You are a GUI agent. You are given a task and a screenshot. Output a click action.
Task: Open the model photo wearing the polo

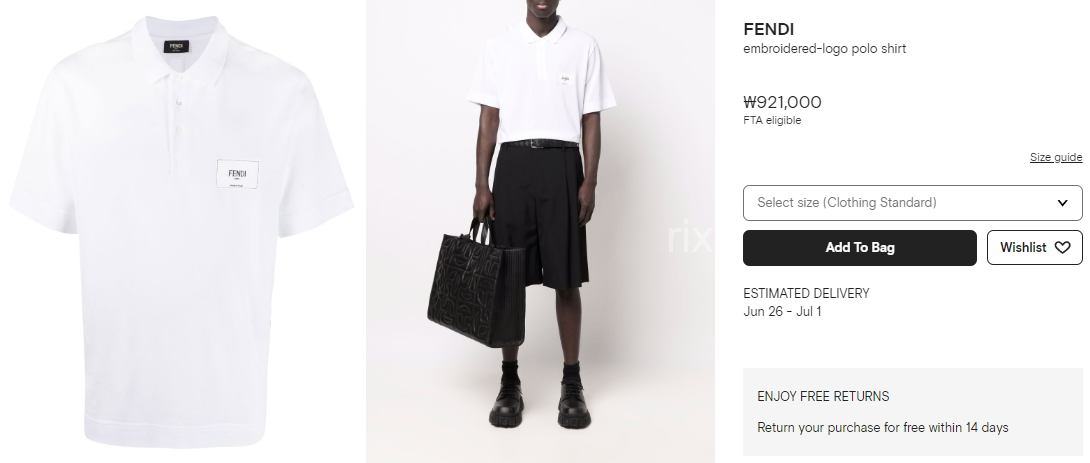point(540,232)
